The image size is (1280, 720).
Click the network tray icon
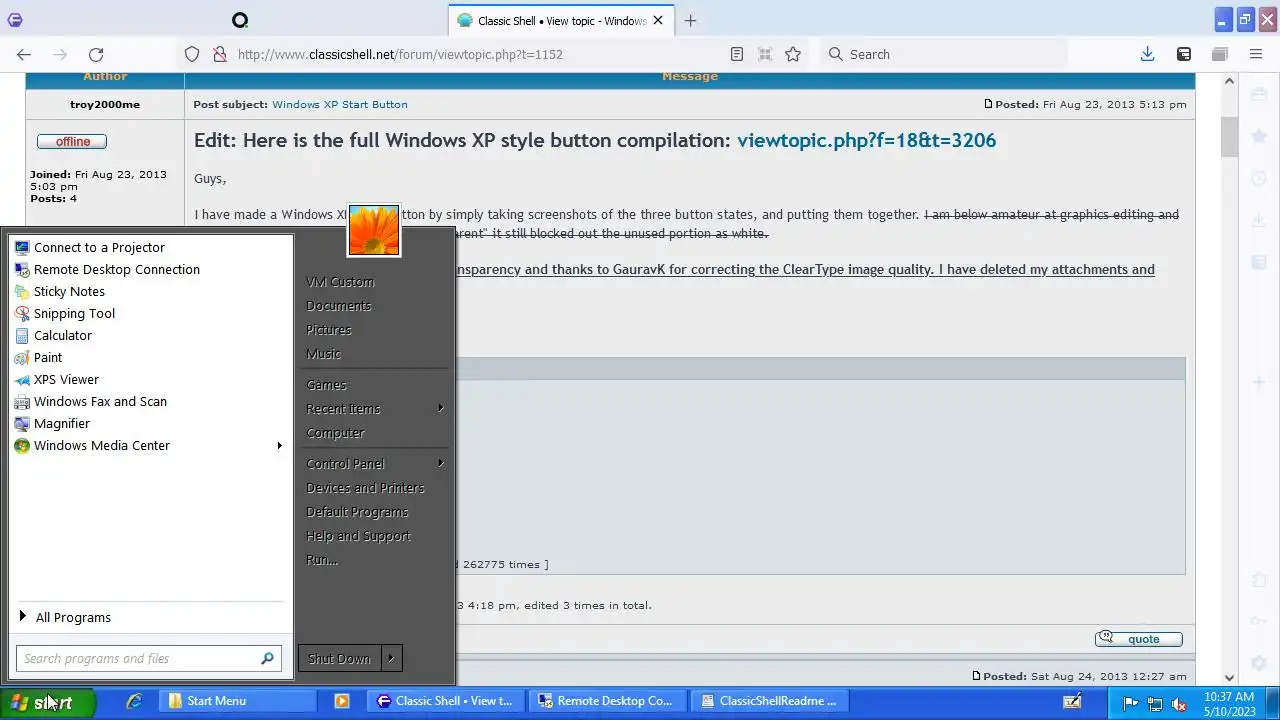tap(1155, 703)
